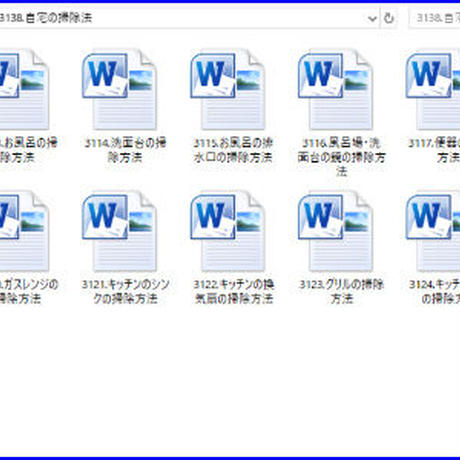Click file name 3115.お風呂の排水口の掃除方法
Viewport: 460px width, 460px height.
tap(233, 150)
